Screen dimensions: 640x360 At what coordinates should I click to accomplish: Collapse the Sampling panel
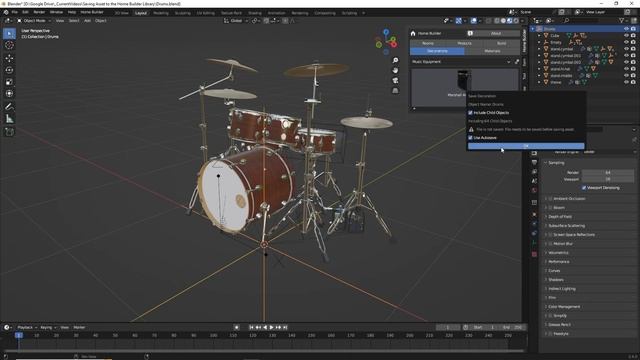coord(556,163)
